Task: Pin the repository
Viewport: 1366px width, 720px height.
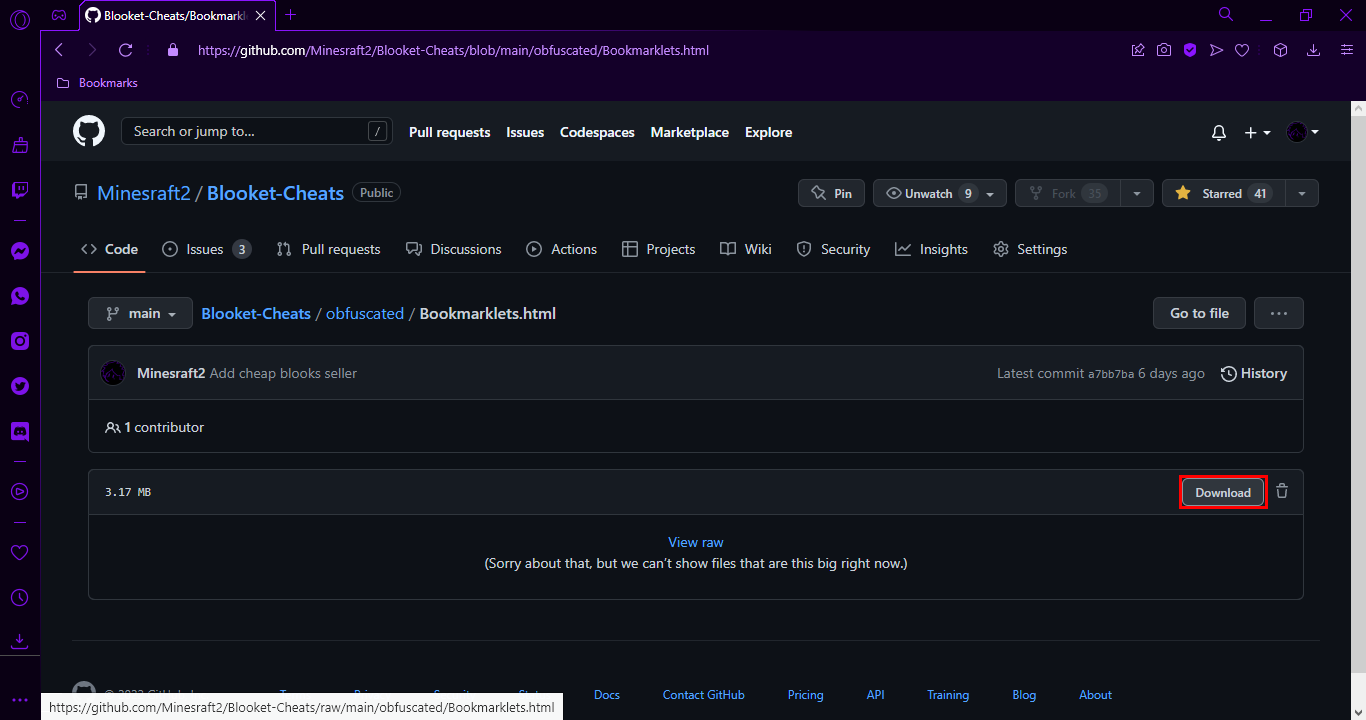Action: click(831, 193)
